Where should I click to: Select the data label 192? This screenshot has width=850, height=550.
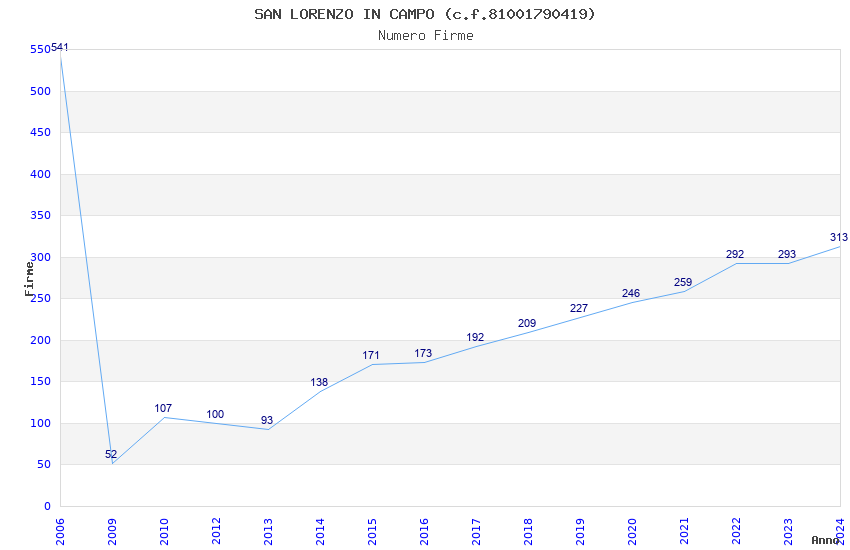coord(475,337)
